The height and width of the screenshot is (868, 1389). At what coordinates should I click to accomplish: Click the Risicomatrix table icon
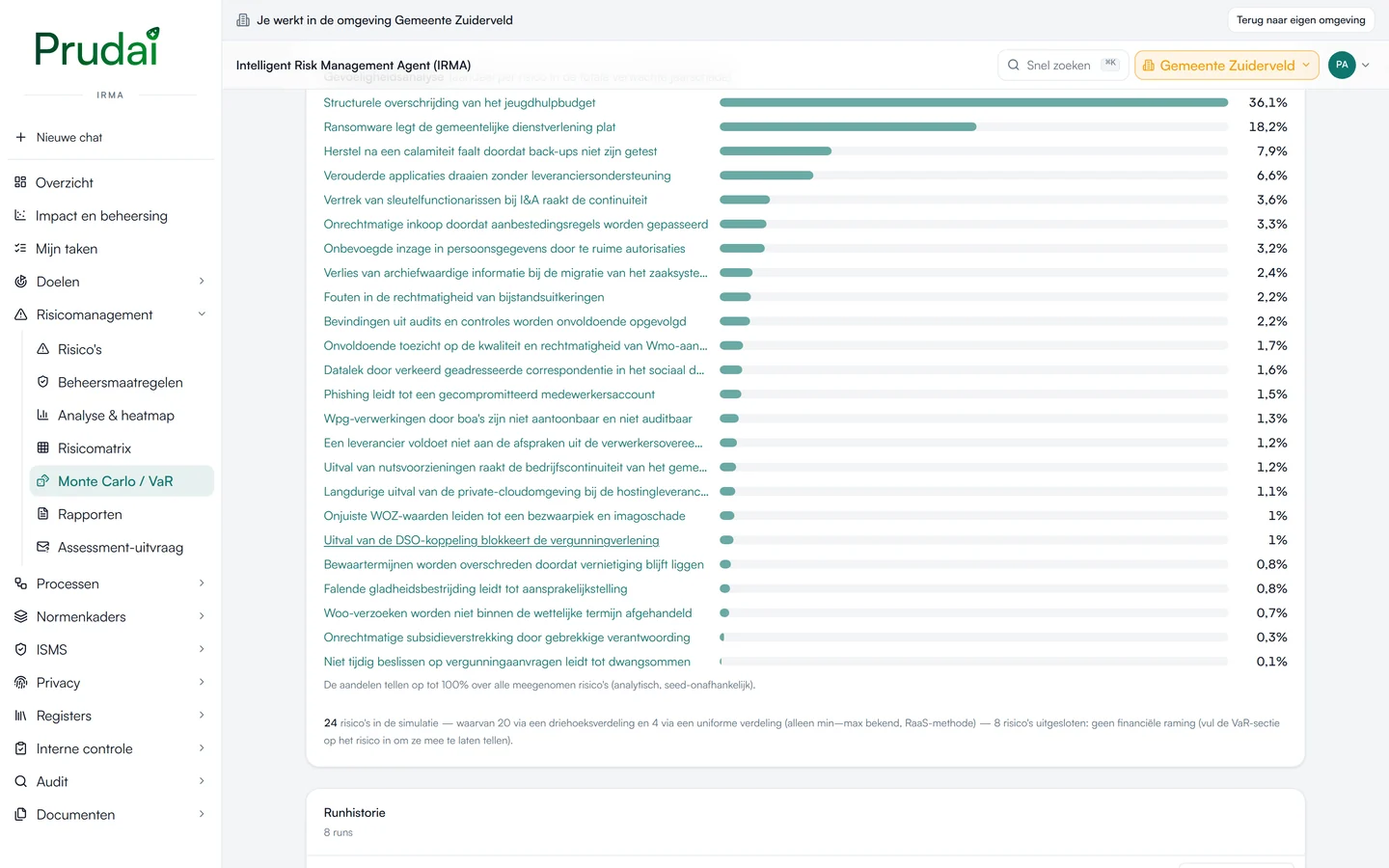coord(42,448)
